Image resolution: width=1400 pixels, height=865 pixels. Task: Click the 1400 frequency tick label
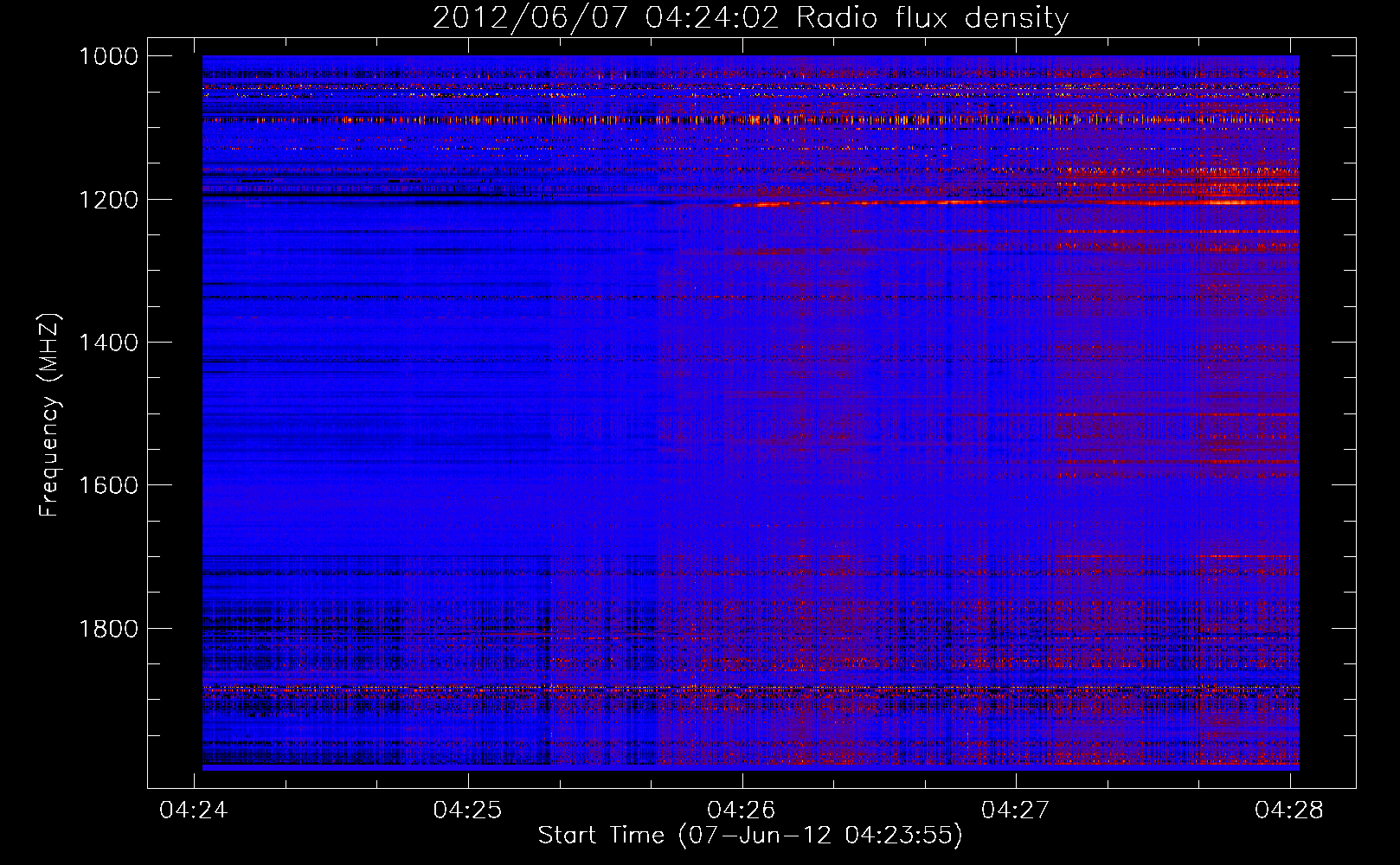click(108, 343)
